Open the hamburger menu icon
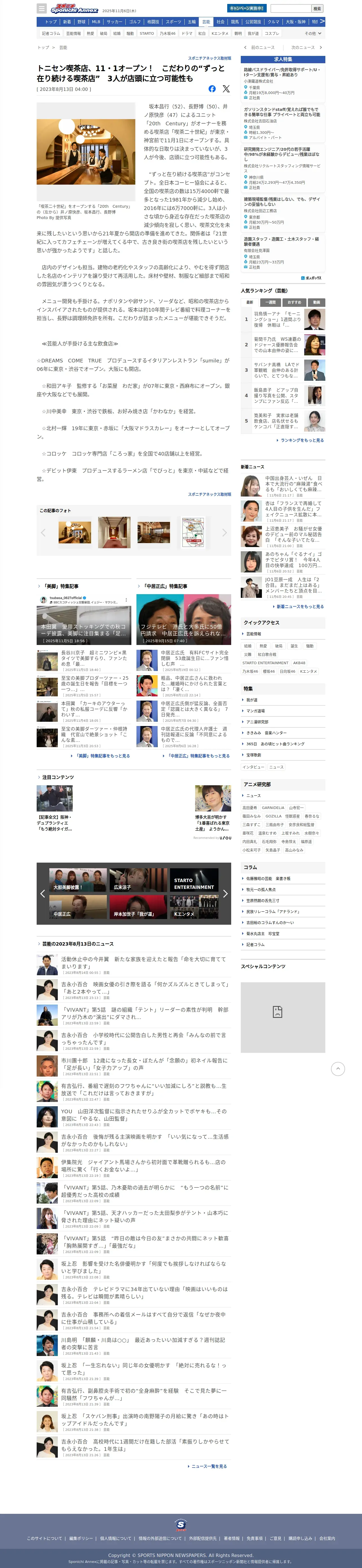 [41, 8]
